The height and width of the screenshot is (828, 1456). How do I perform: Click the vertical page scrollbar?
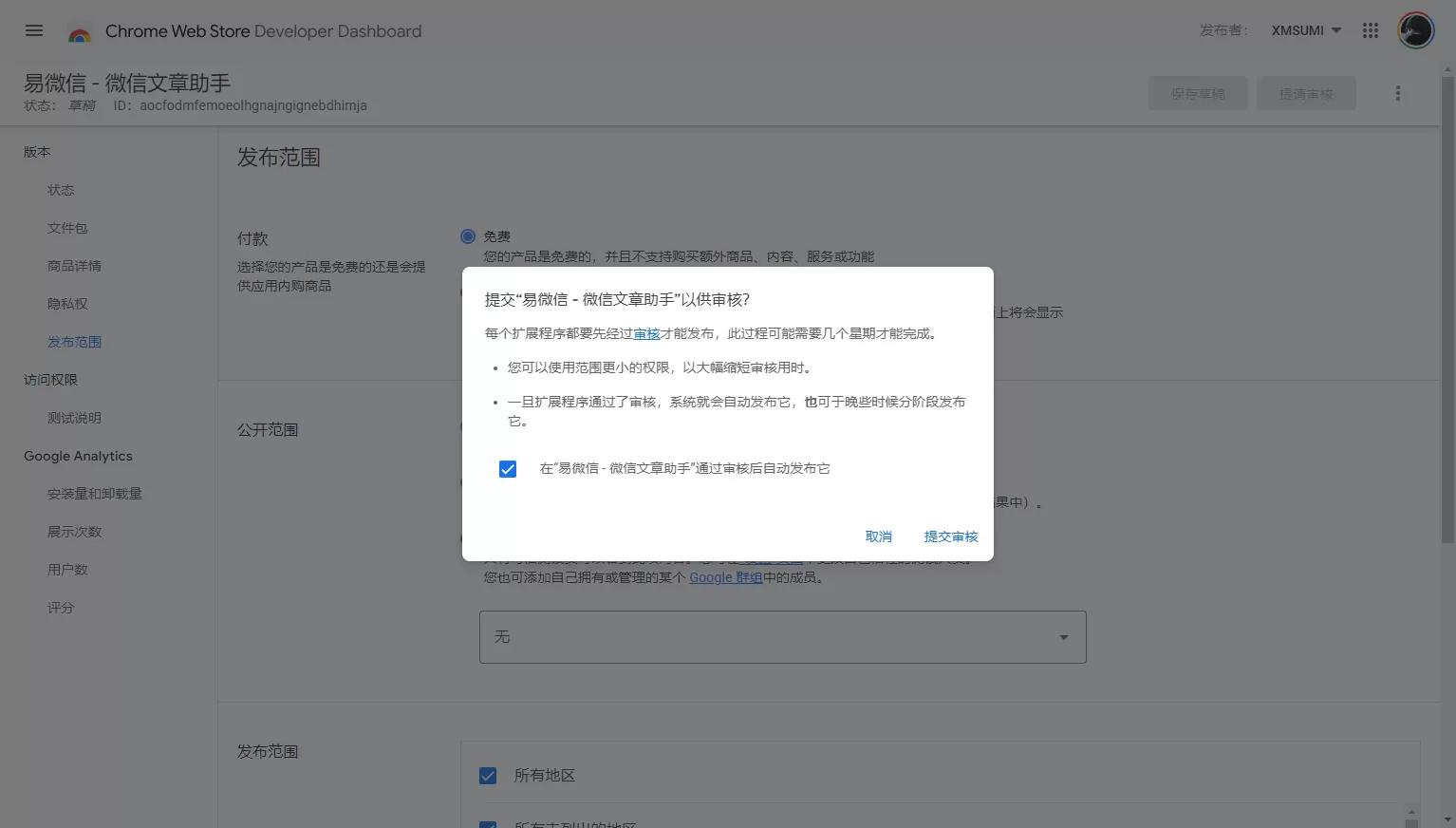(1448, 309)
